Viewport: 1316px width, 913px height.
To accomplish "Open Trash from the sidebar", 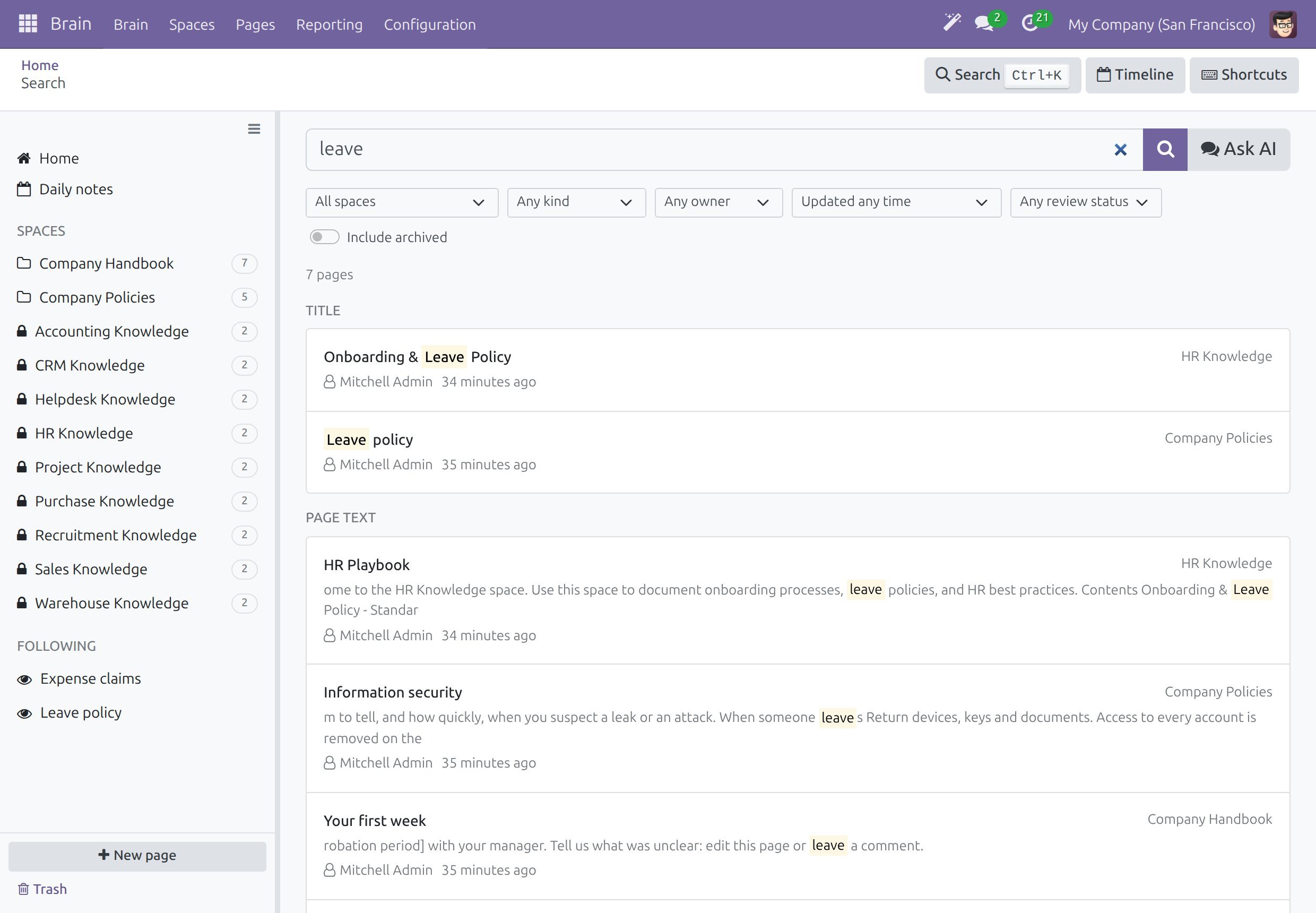I will click(42, 889).
